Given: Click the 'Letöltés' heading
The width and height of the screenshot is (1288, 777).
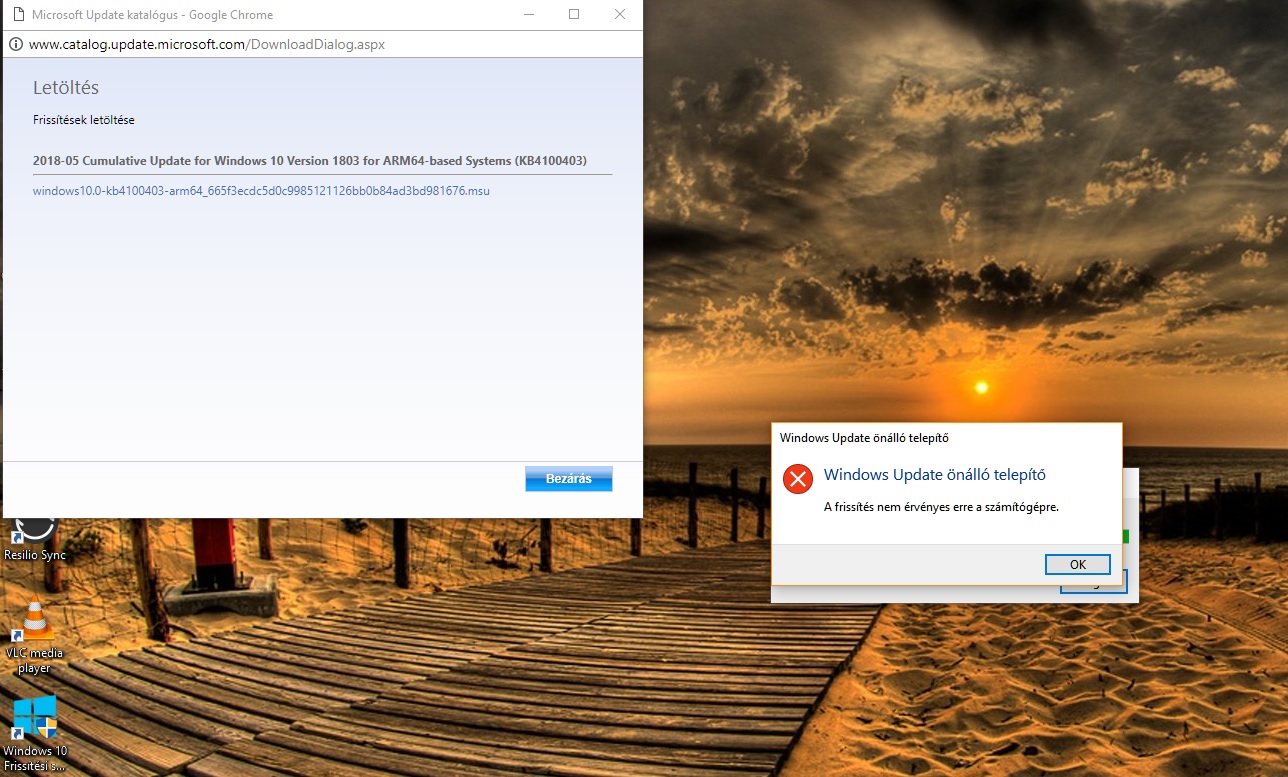Looking at the screenshot, I should tap(66, 88).
